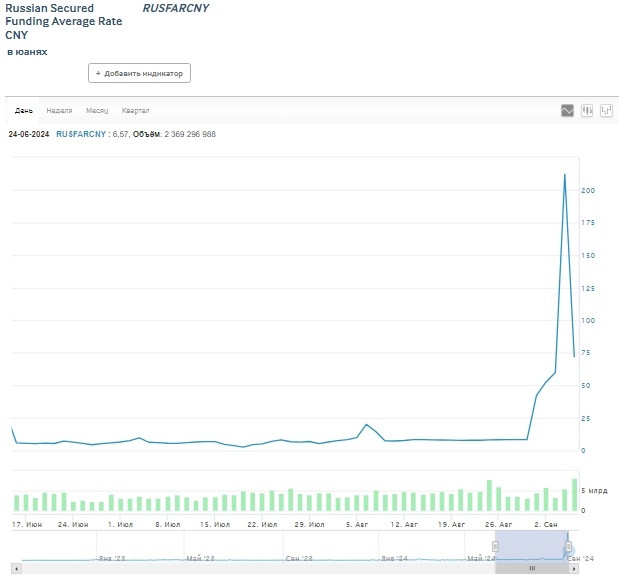Click the scrollbar right arrow

[574, 569]
